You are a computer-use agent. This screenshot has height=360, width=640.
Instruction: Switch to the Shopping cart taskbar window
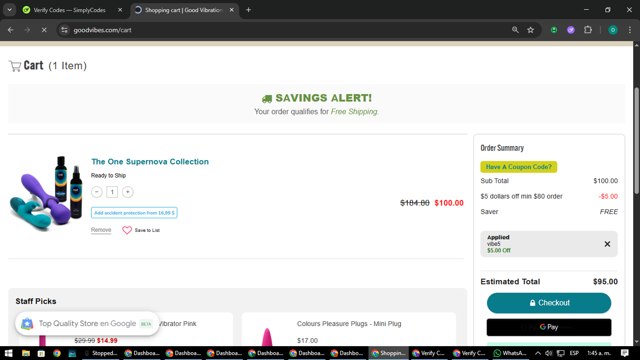388,353
